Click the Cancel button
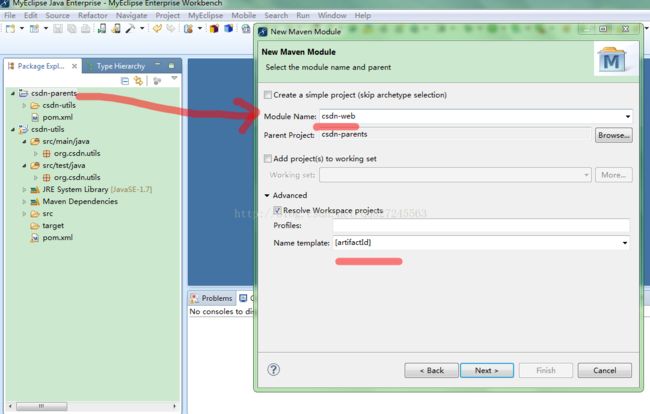Viewport: 650px width, 414px height. coord(605,370)
